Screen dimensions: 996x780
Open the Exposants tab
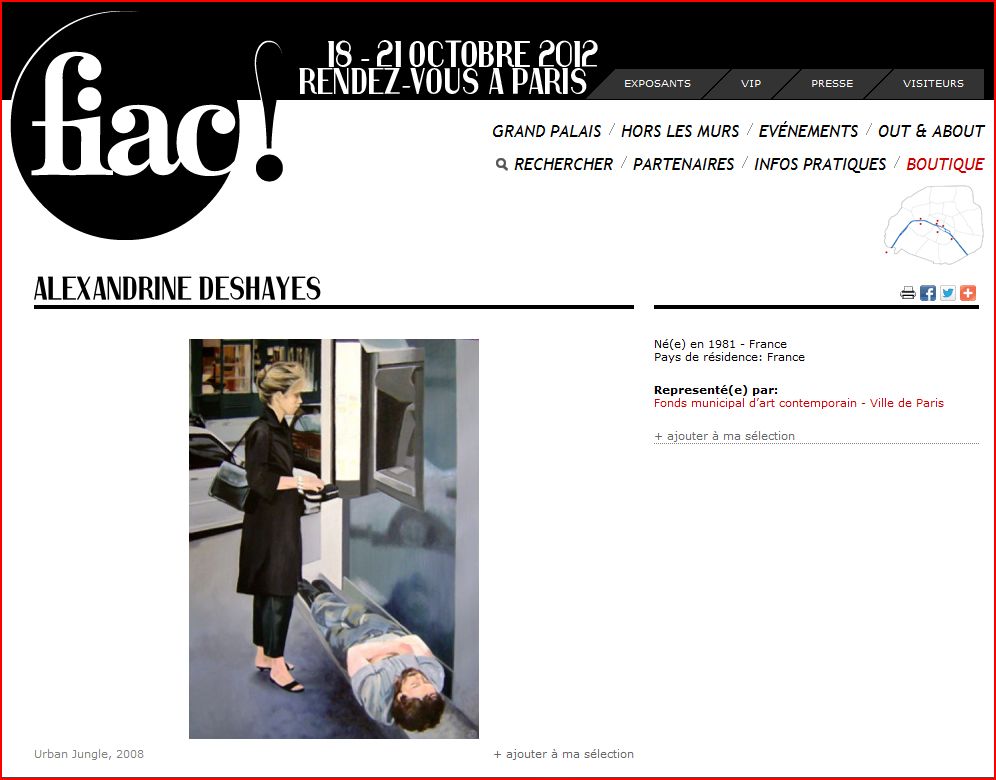click(x=657, y=84)
